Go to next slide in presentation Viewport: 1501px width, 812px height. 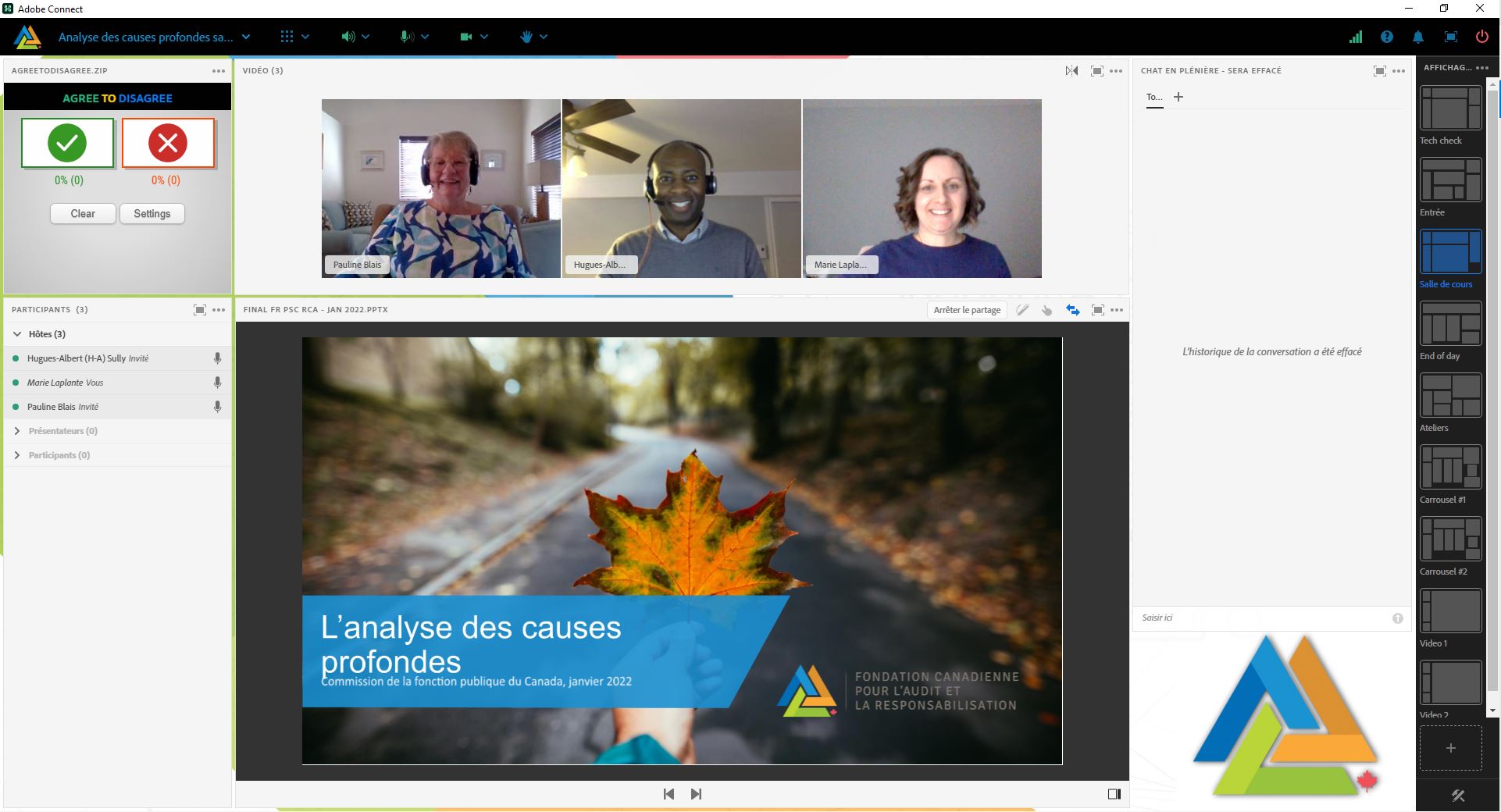(x=696, y=794)
